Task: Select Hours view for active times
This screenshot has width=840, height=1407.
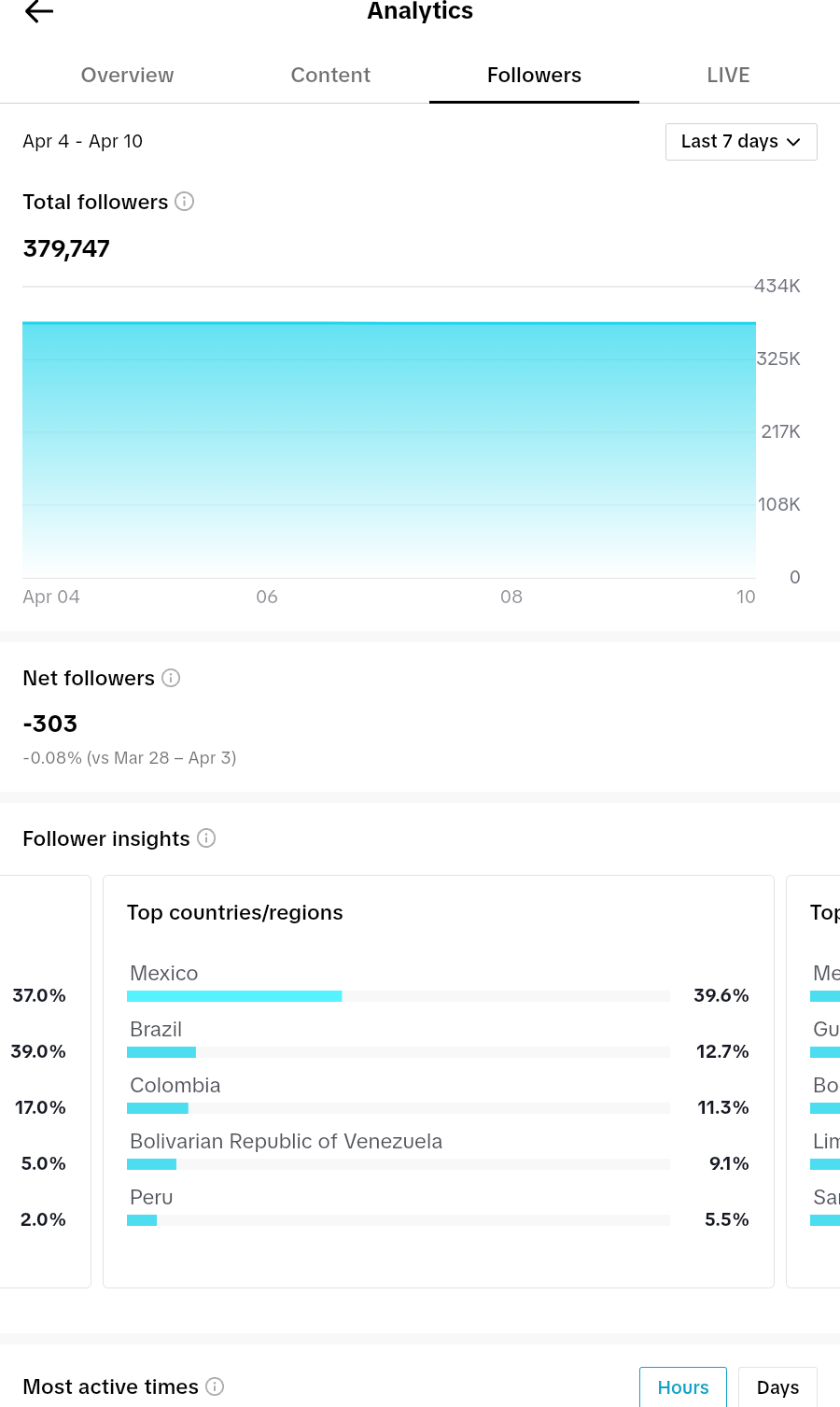Action: point(683,1387)
